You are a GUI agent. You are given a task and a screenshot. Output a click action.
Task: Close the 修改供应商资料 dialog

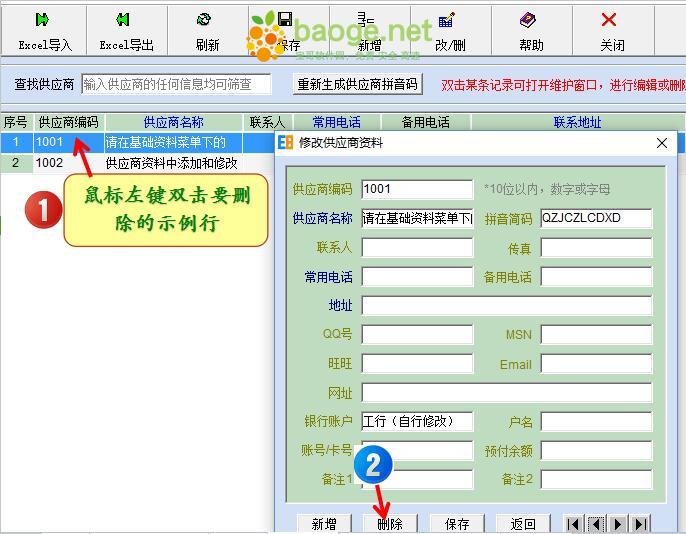[661, 143]
